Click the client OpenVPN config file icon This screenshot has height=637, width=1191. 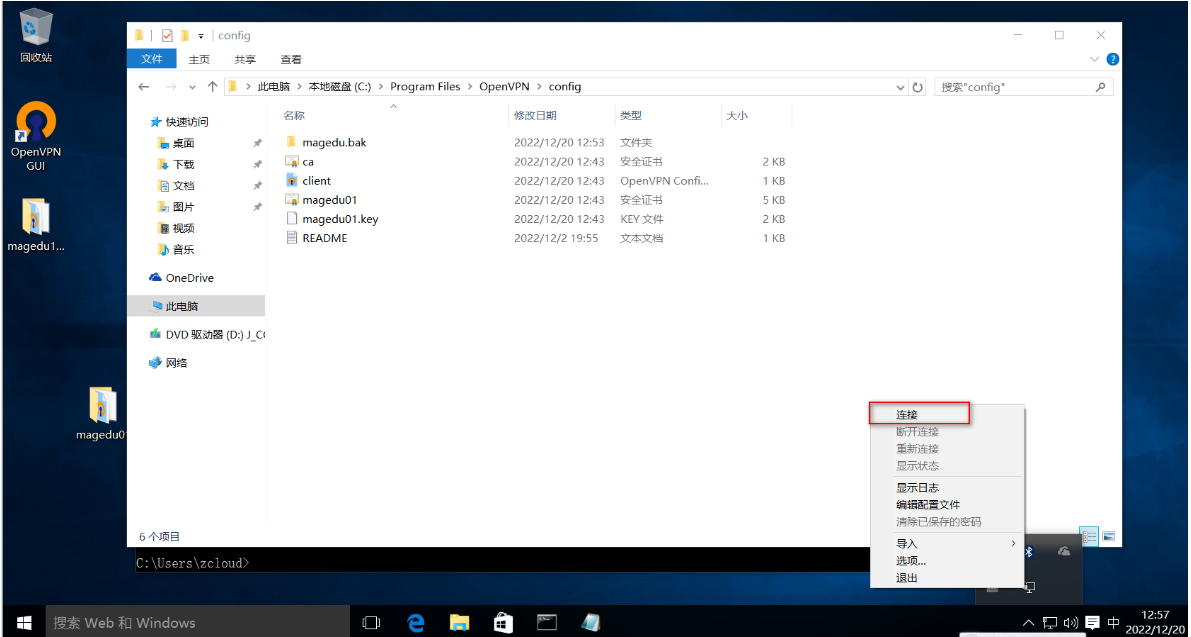pos(291,181)
